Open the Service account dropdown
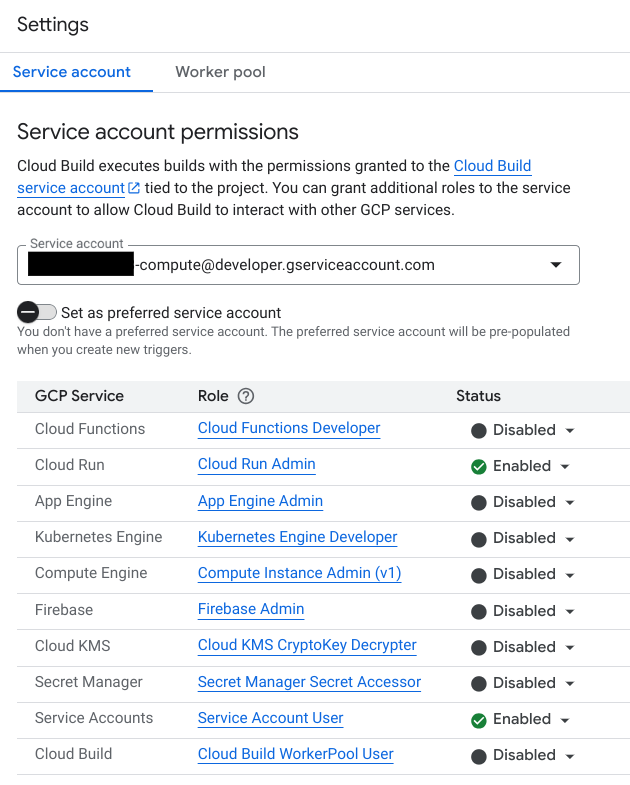Viewport: 630px width, 785px height. pyautogui.click(x=555, y=265)
